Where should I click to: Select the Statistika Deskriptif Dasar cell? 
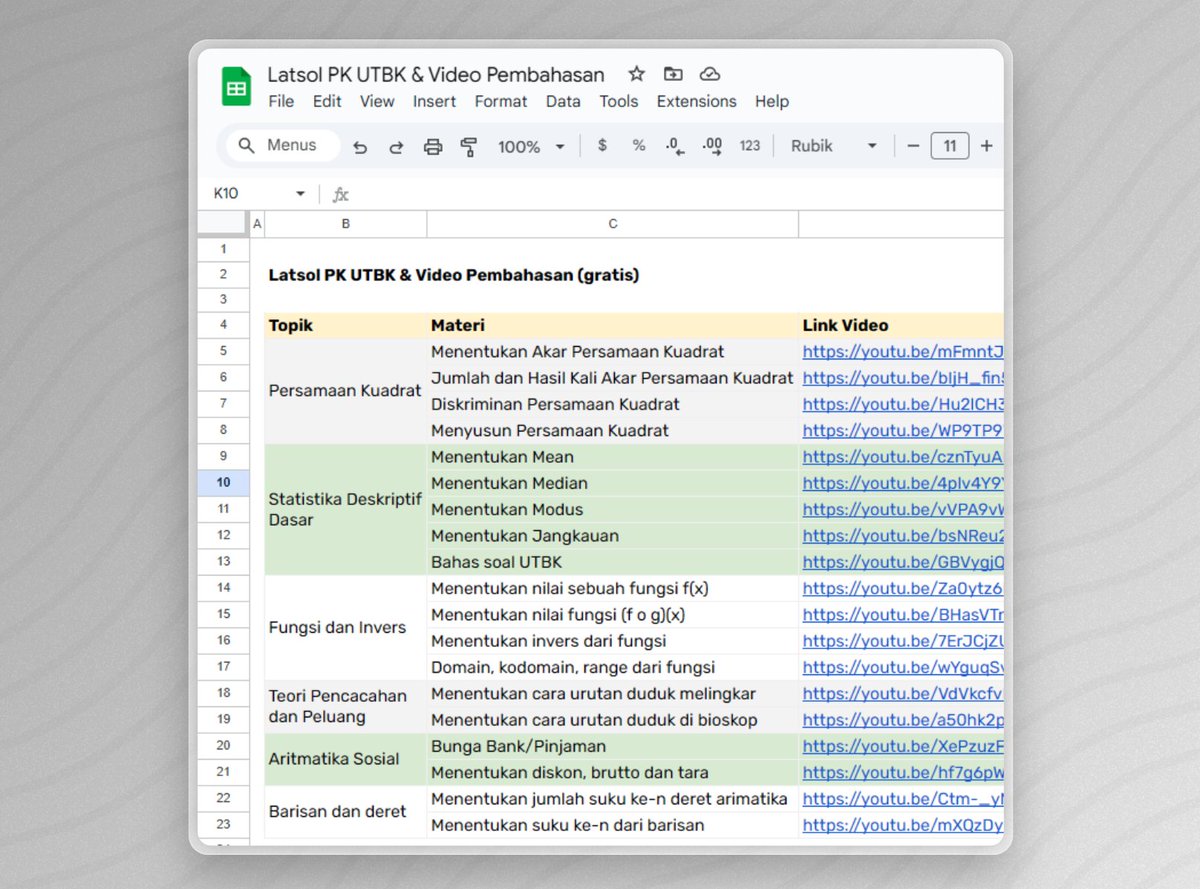pyautogui.click(x=345, y=509)
